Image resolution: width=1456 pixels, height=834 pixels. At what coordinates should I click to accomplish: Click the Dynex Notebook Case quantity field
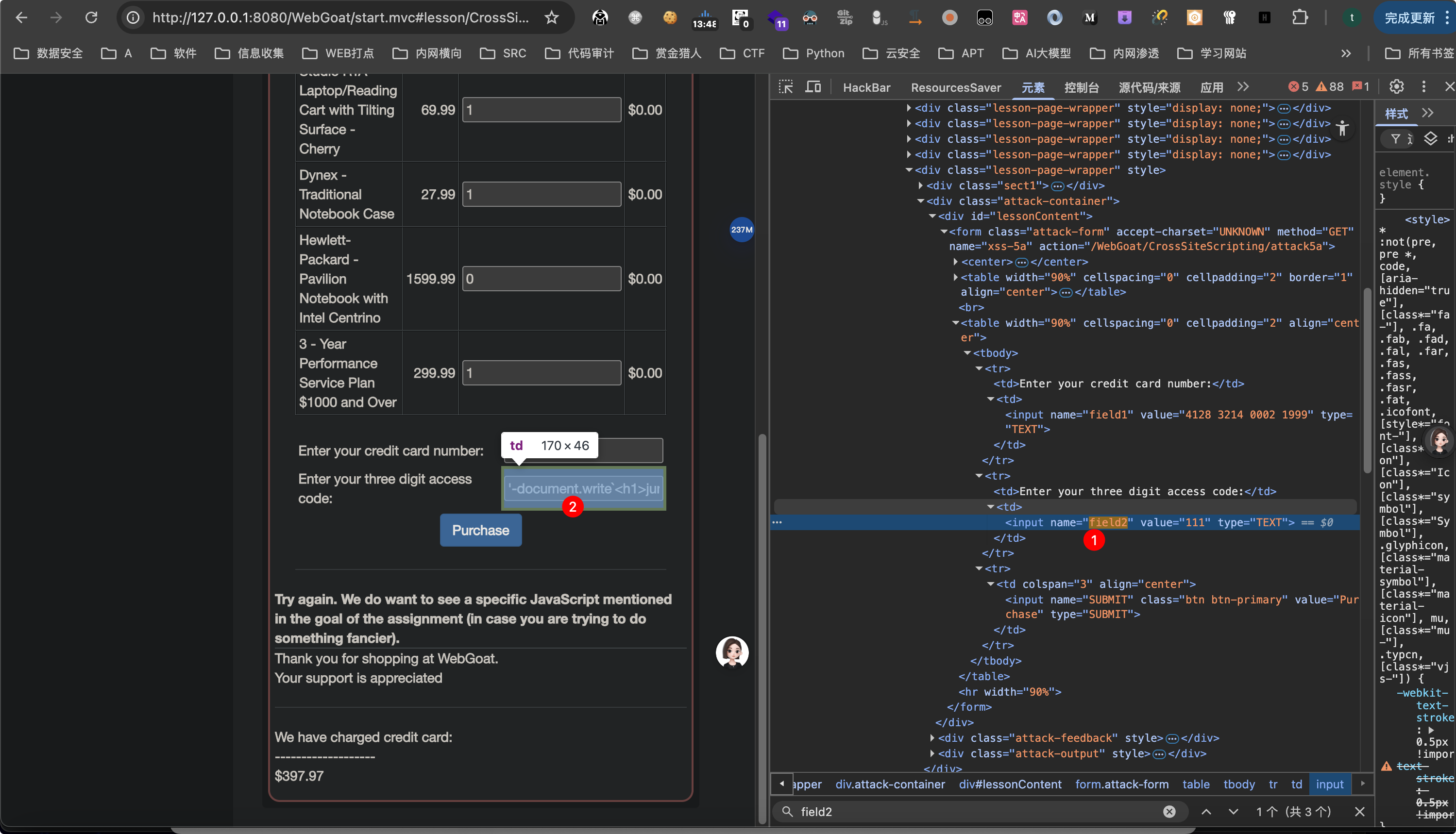click(542, 194)
